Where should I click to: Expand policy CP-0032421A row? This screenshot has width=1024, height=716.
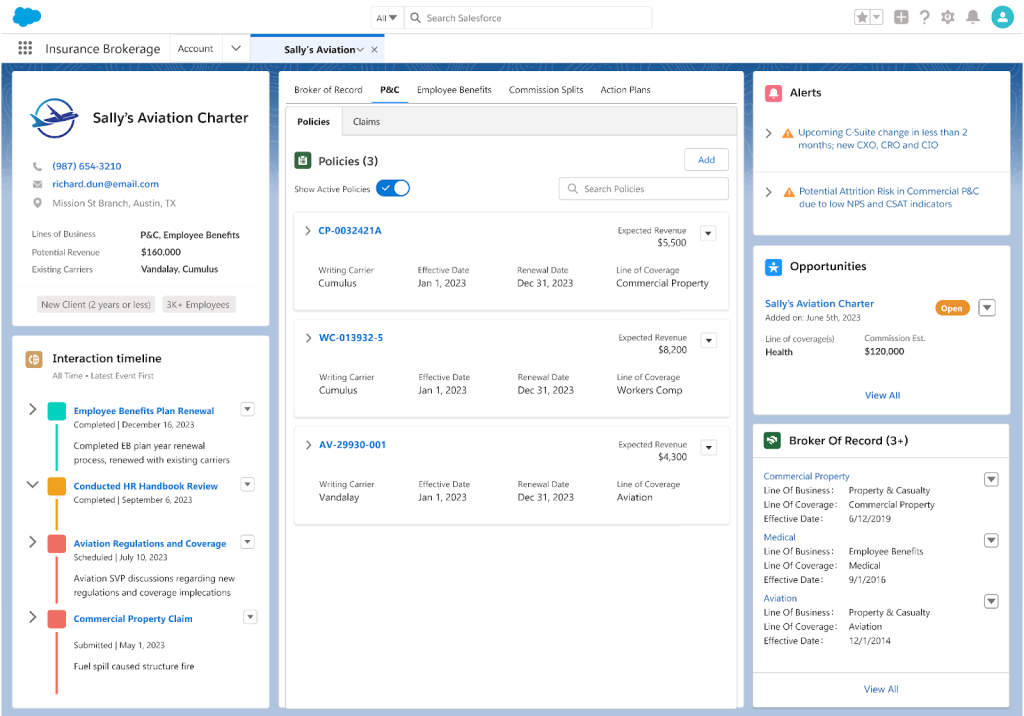tap(308, 231)
